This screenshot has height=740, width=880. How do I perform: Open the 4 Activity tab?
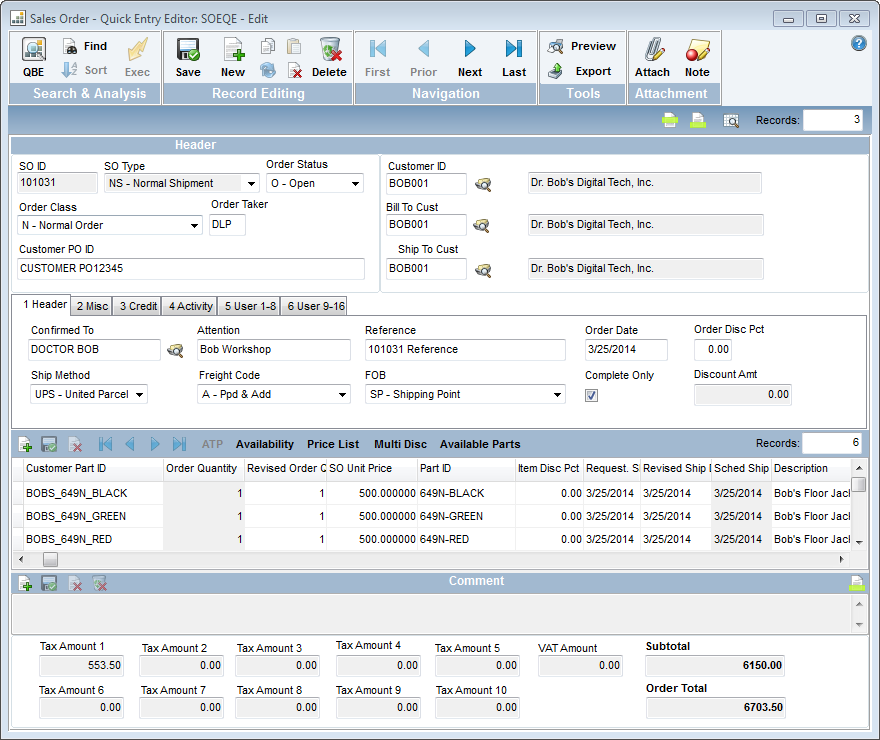[x=190, y=306]
